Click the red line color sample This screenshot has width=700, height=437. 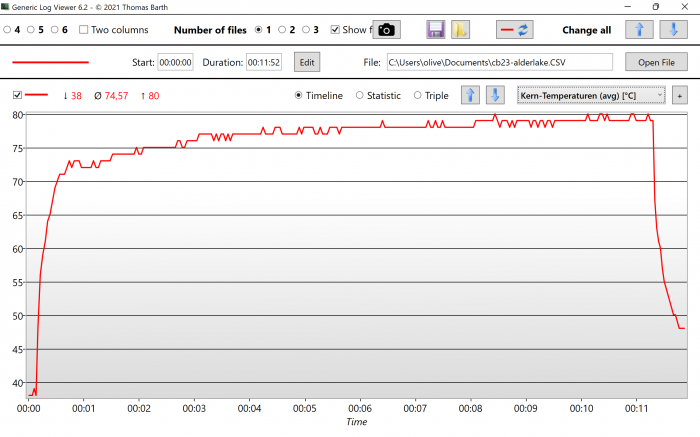coord(50,62)
